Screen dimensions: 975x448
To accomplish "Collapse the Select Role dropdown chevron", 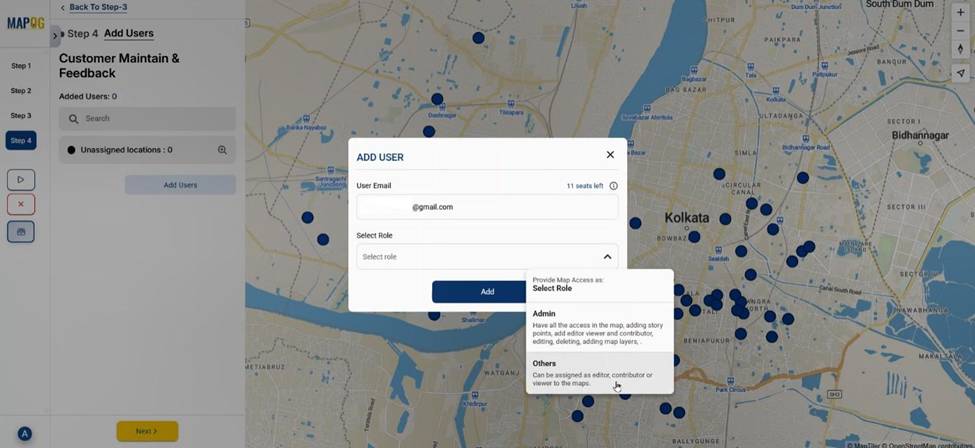I will click(x=607, y=257).
